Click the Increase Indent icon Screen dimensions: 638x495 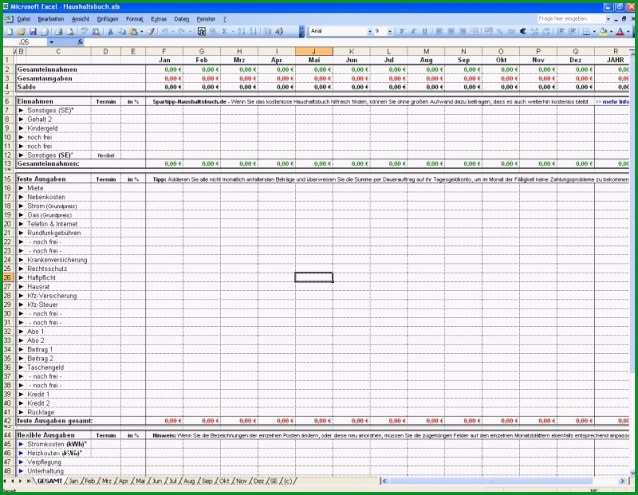[572, 31]
